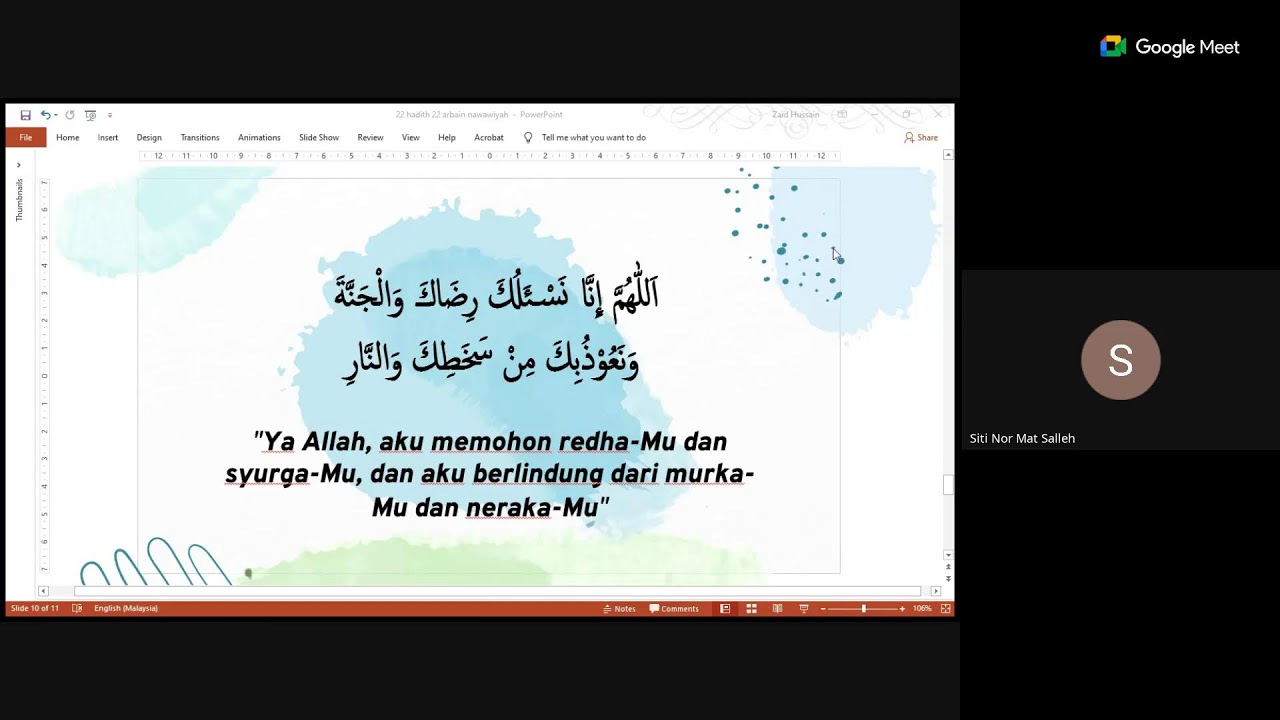The image size is (1280, 720).
Task: Undo the last action in PowerPoint
Action: point(45,115)
